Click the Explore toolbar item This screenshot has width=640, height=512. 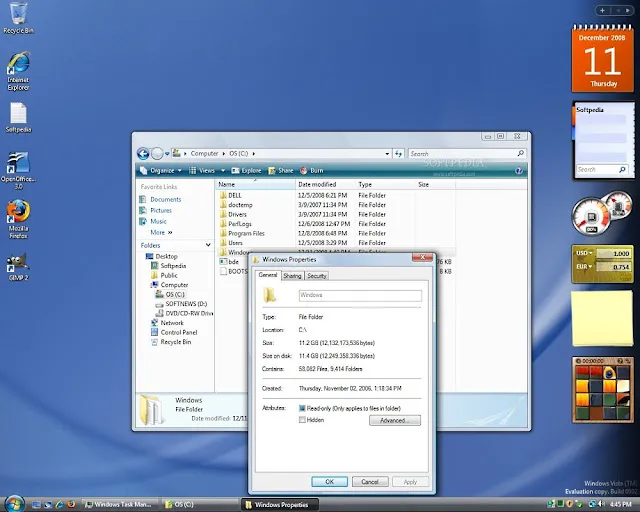(x=246, y=171)
